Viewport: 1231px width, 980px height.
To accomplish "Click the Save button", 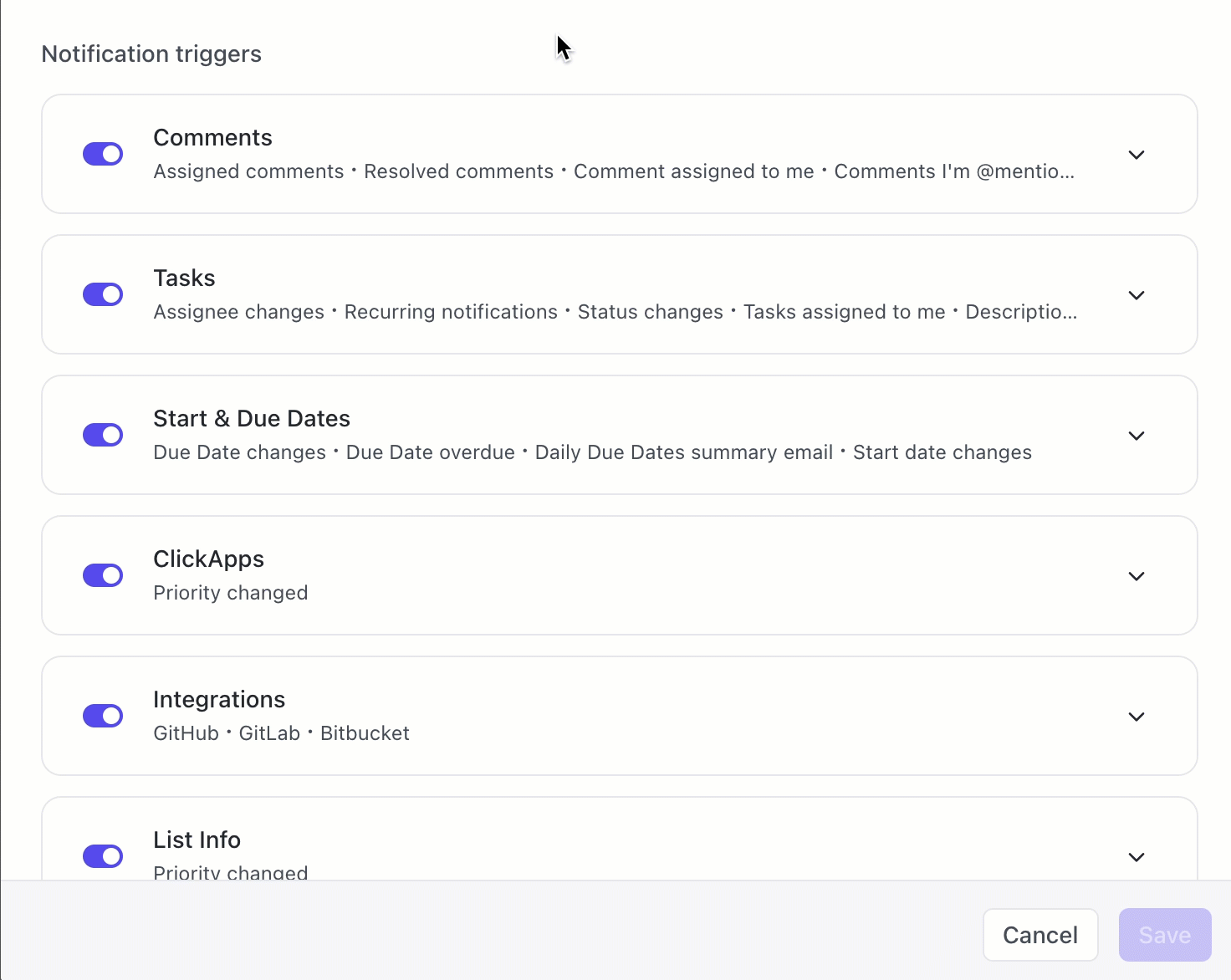I will [x=1165, y=935].
